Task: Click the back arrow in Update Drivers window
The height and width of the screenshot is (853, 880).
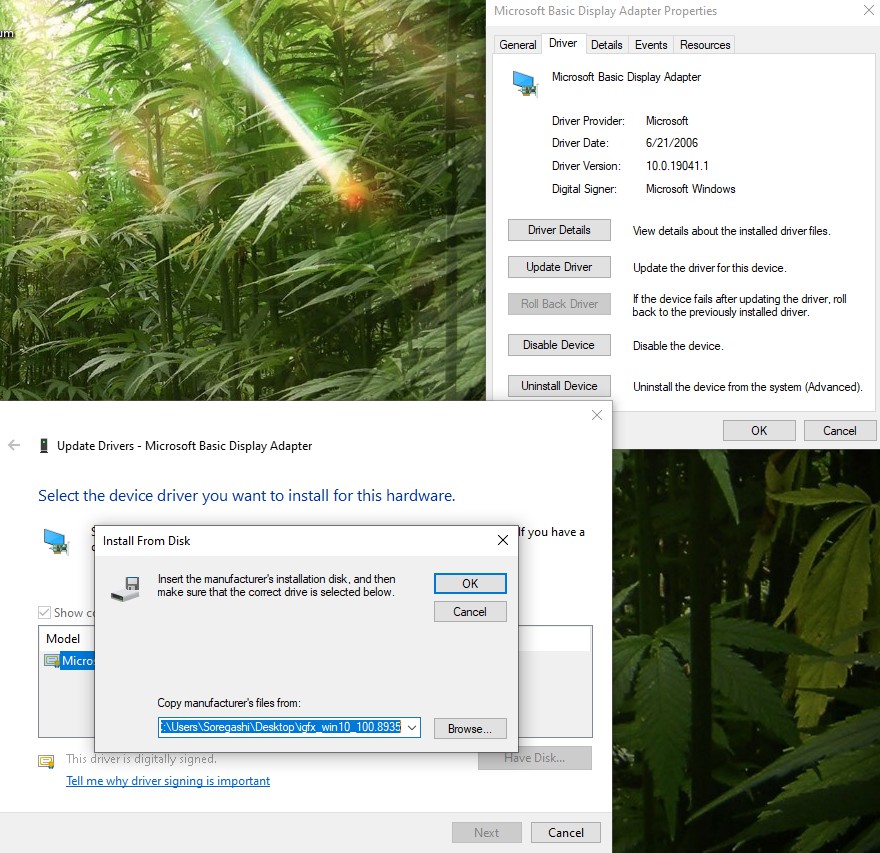Action: click(x=14, y=446)
